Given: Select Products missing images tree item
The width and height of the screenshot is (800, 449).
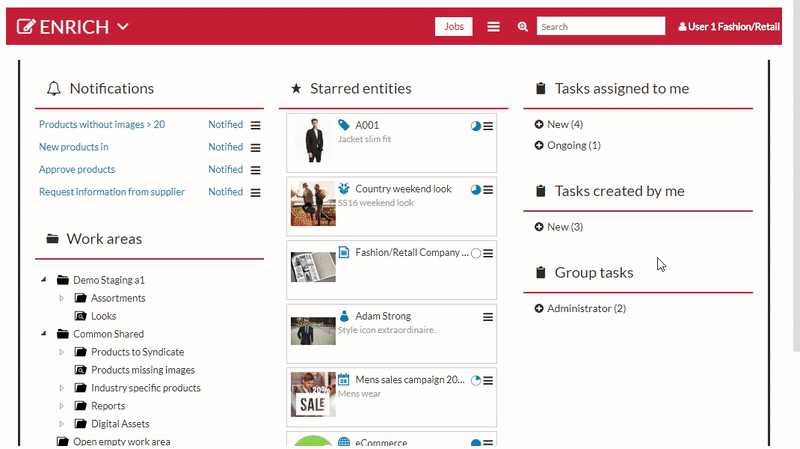Looking at the screenshot, I should coord(143,370).
